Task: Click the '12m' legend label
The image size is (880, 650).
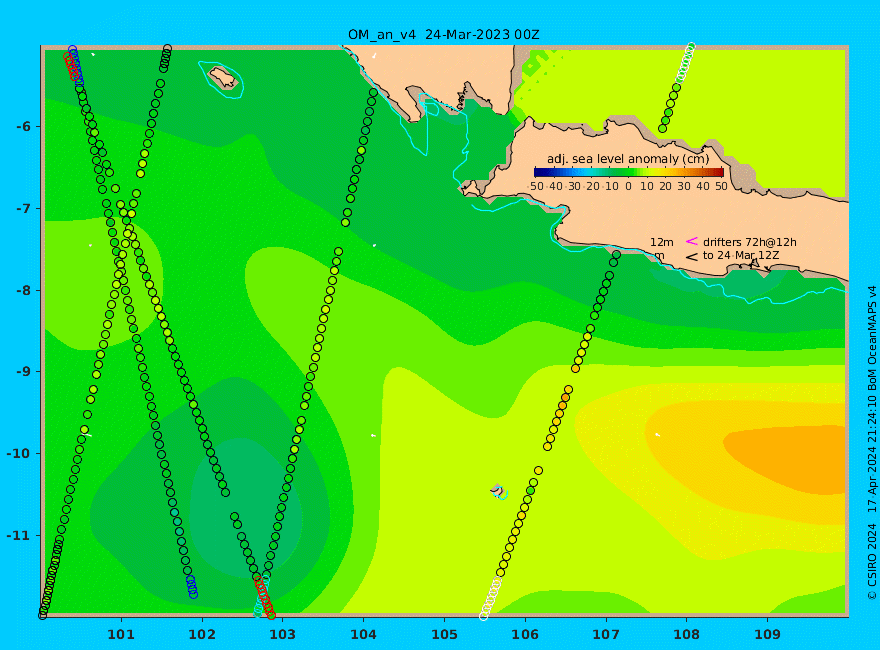Action: coord(662,242)
